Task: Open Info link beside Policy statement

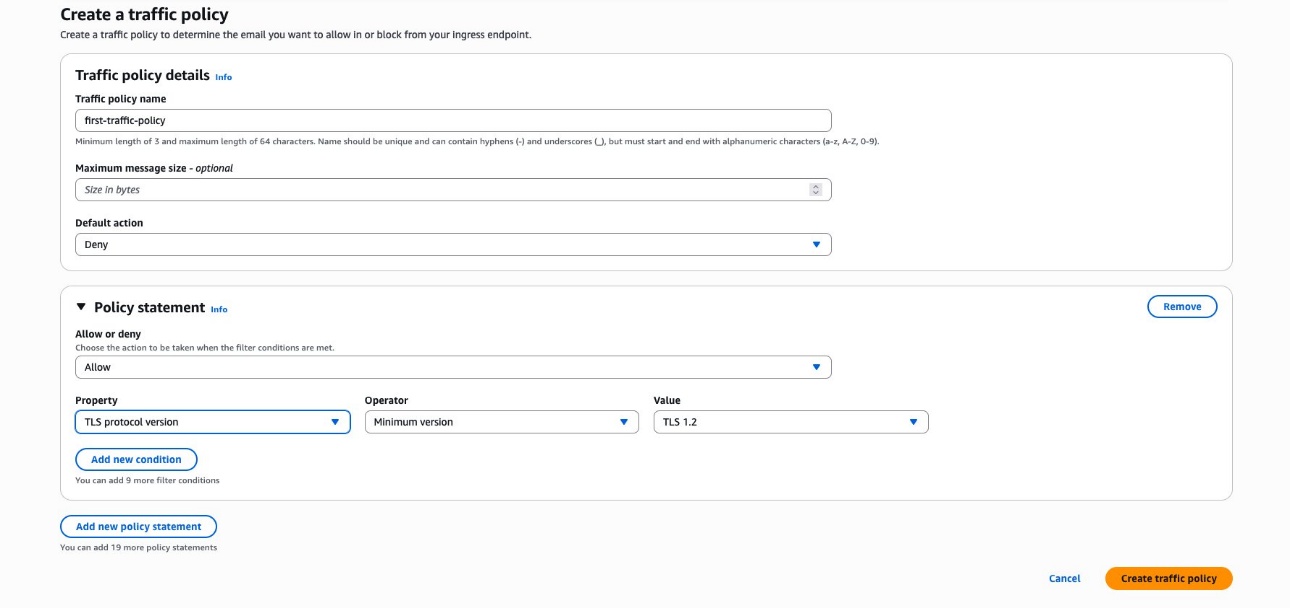Action: (218, 309)
